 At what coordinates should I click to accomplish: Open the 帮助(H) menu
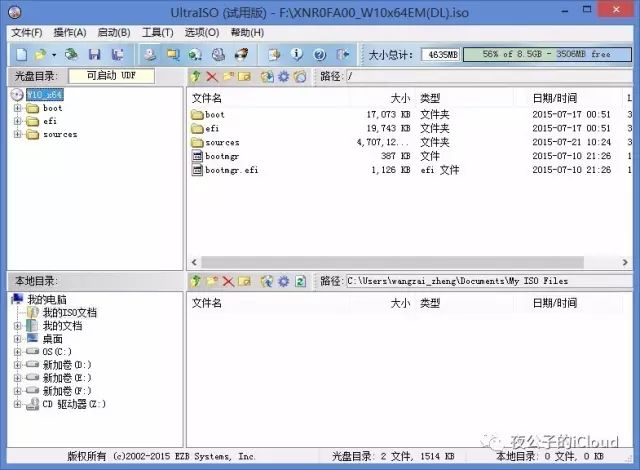coord(247,33)
